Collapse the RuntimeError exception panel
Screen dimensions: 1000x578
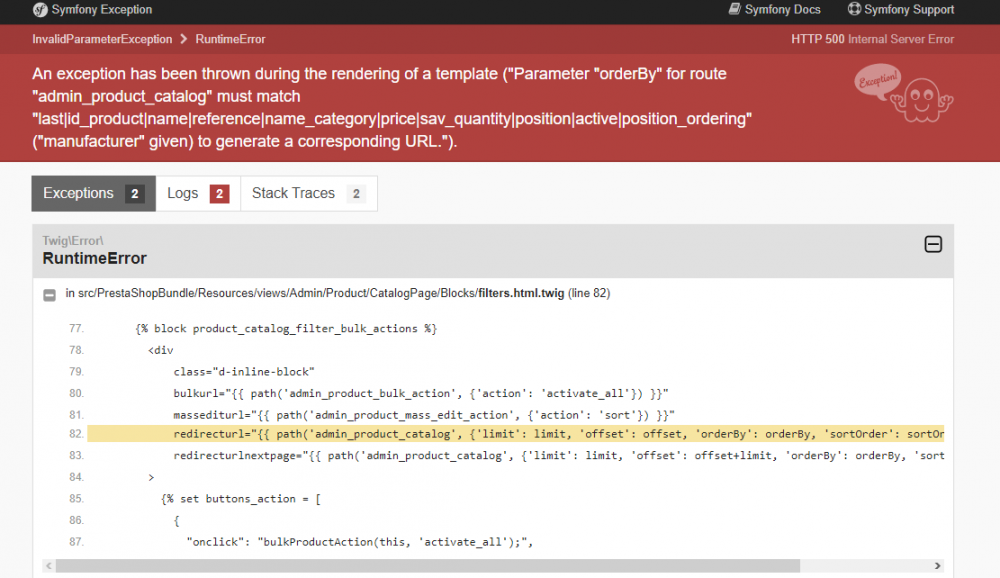click(x=932, y=244)
